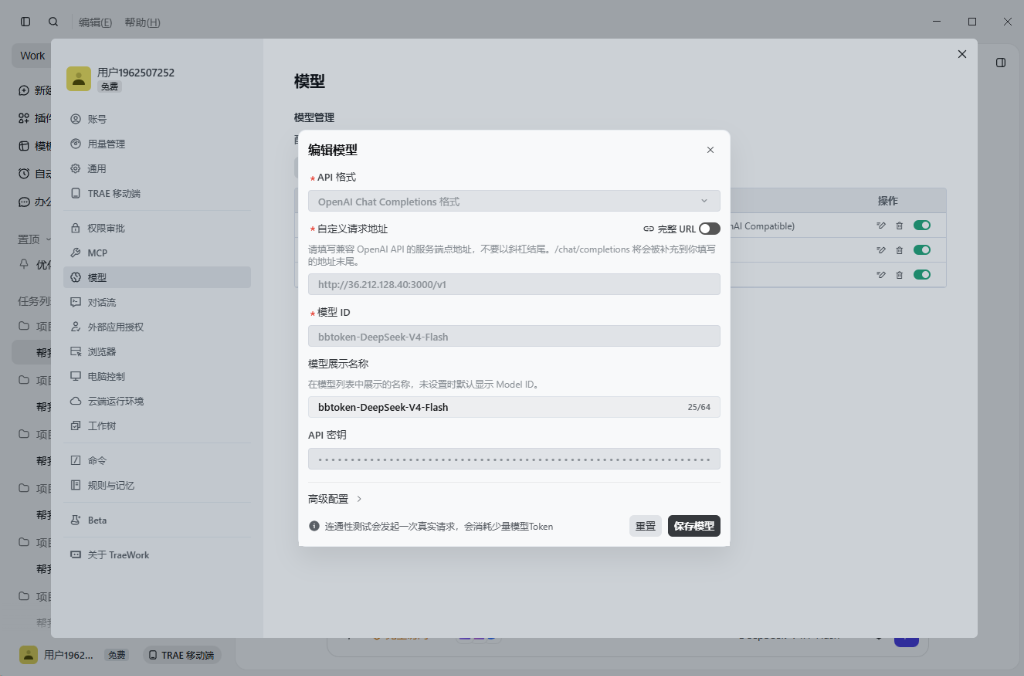Open 对话流 conversation flow settings
This screenshot has width=1024, height=676.
click(x=157, y=302)
